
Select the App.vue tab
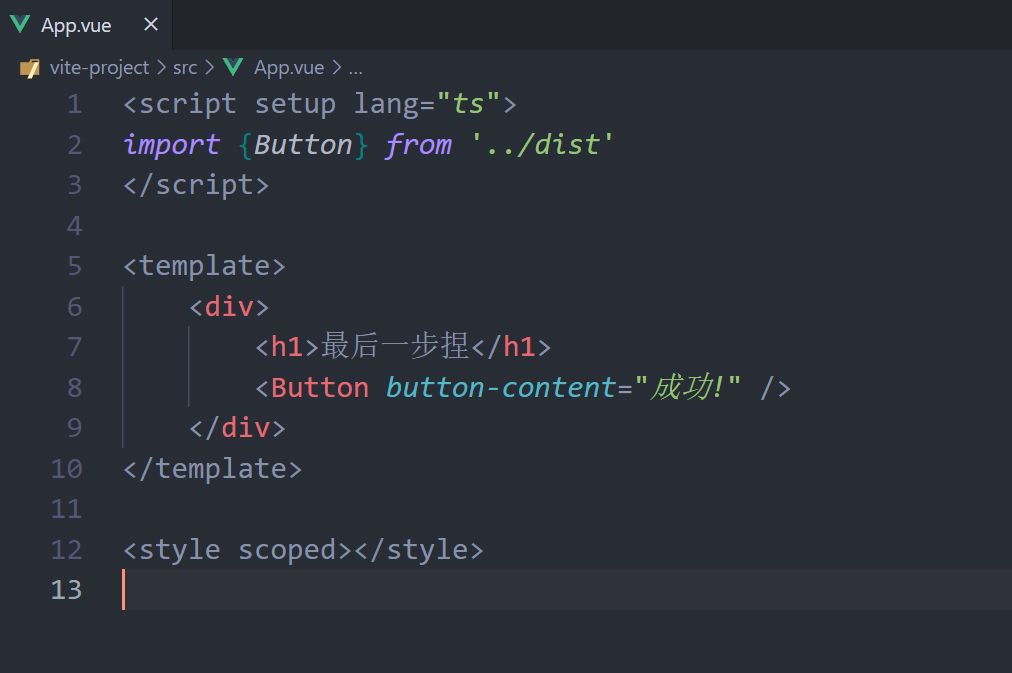(x=86, y=25)
